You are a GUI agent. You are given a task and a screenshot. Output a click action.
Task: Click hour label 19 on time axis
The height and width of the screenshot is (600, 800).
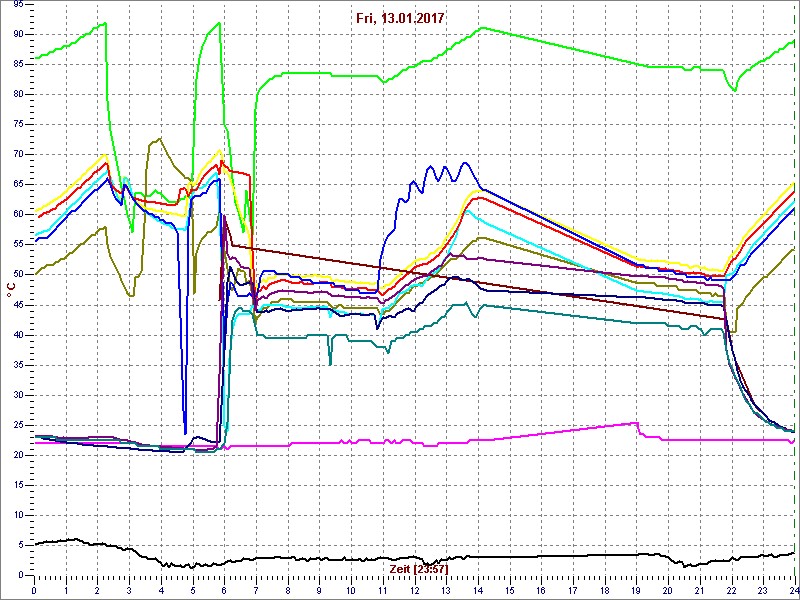(637, 590)
